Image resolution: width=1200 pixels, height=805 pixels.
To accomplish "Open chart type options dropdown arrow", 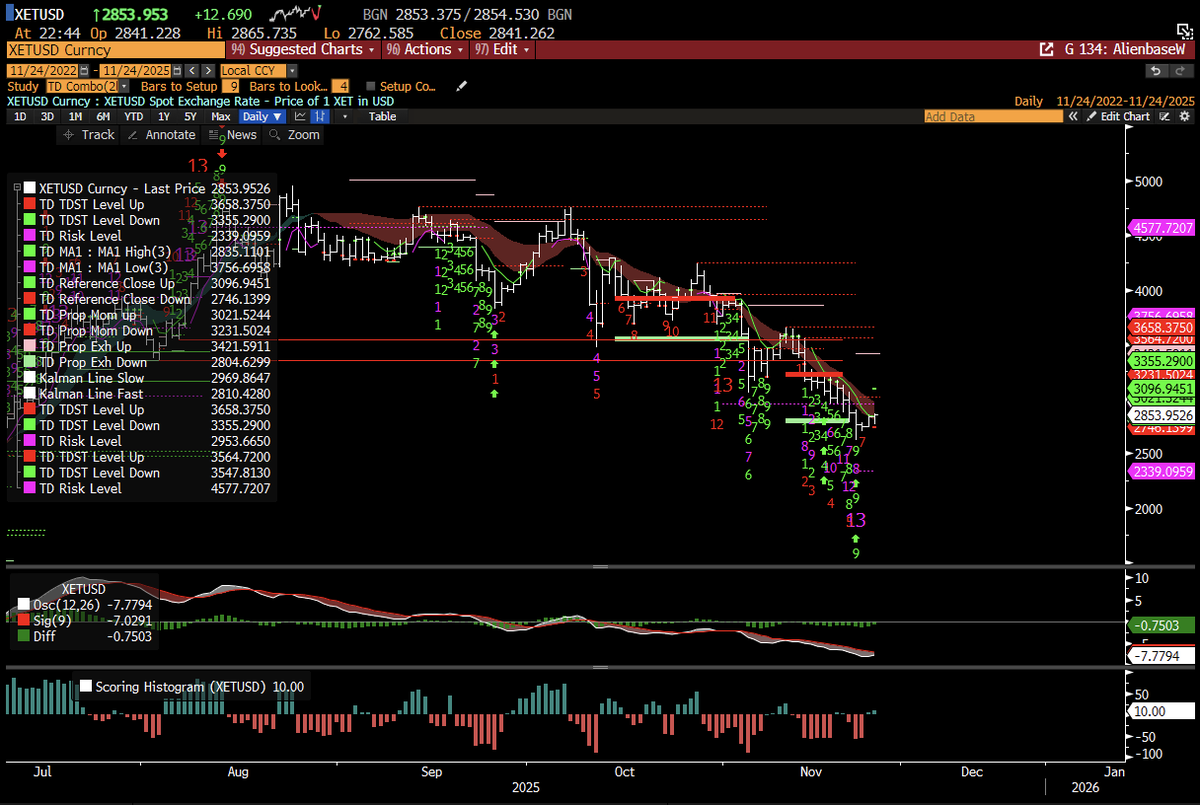I will [x=345, y=116].
